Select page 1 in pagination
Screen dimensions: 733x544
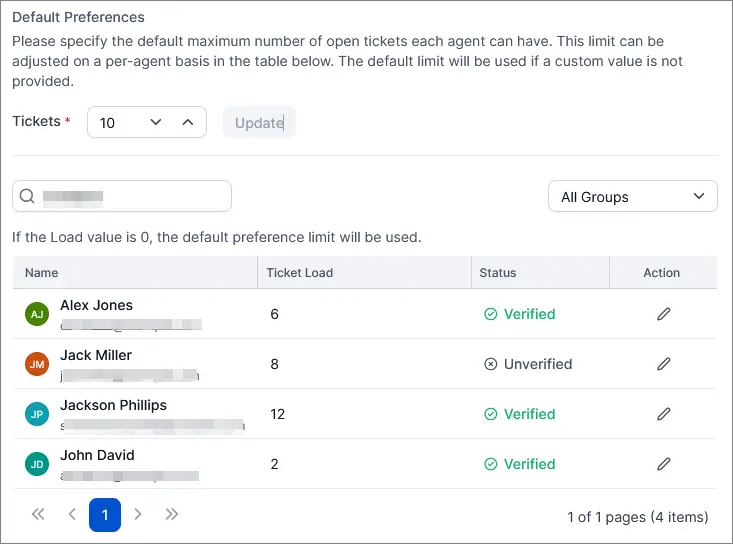(105, 515)
